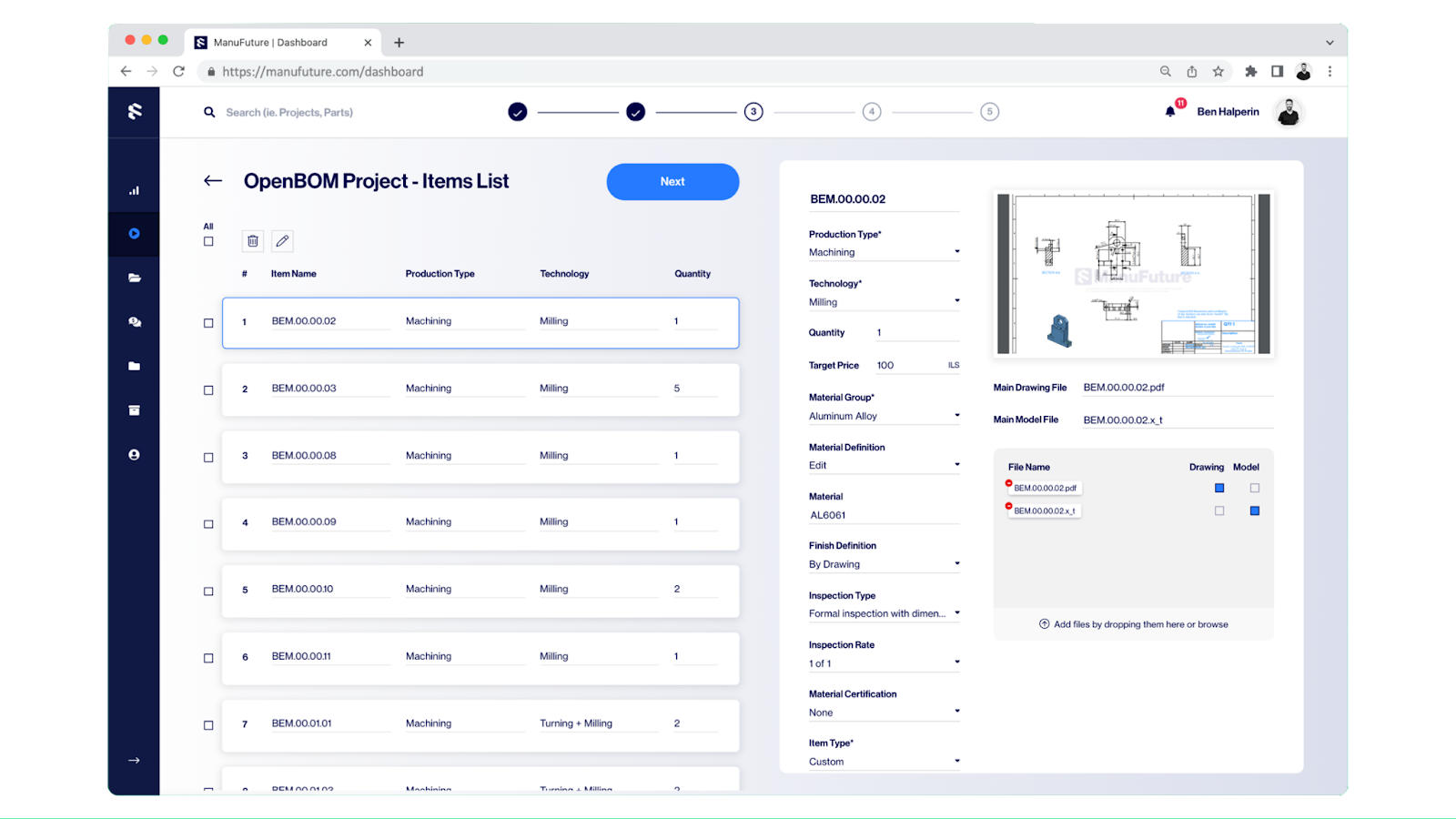Open the closed folder sidebar icon

pos(134,366)
